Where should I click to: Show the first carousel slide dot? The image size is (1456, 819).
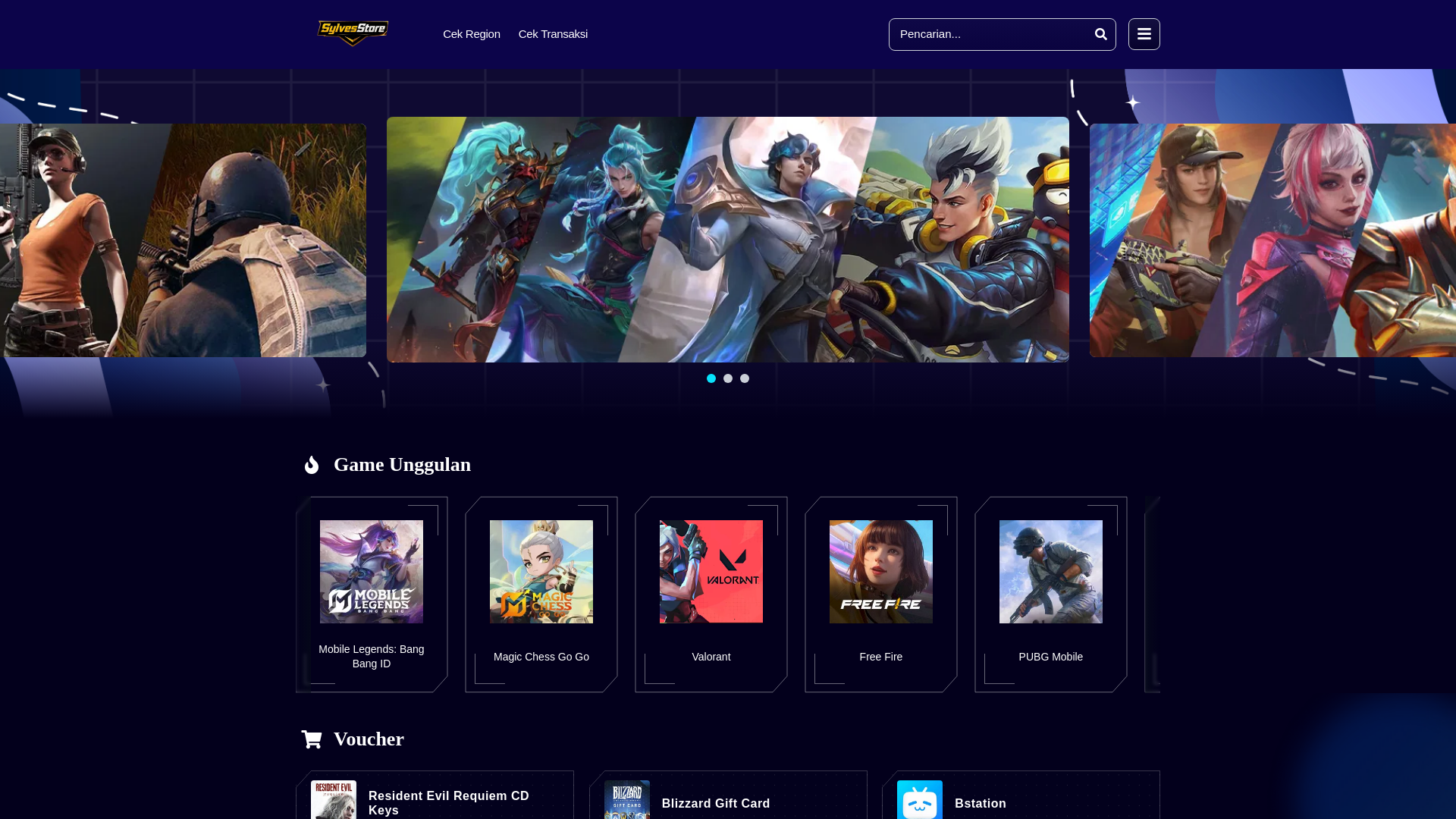(711, 378)
